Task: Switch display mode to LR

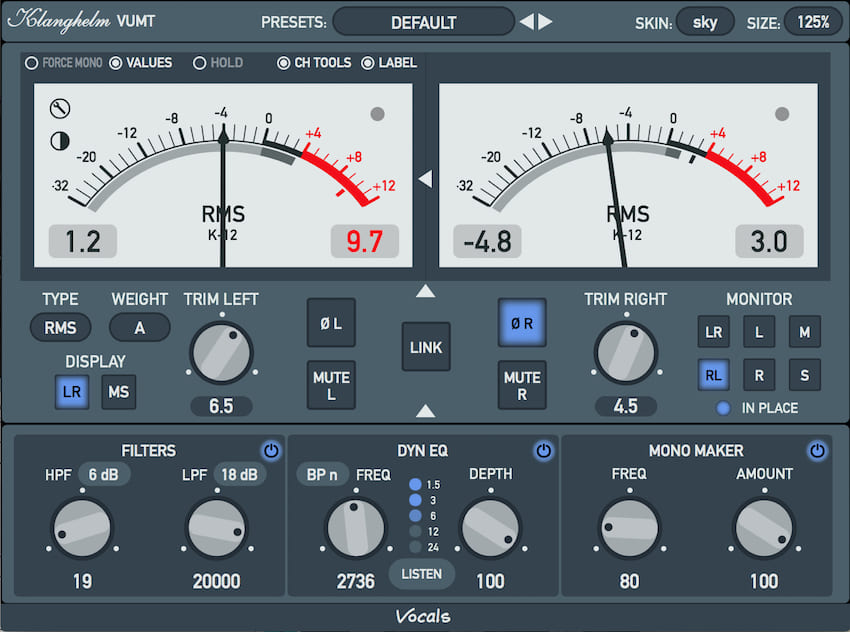Action: (x=72, y=392)
